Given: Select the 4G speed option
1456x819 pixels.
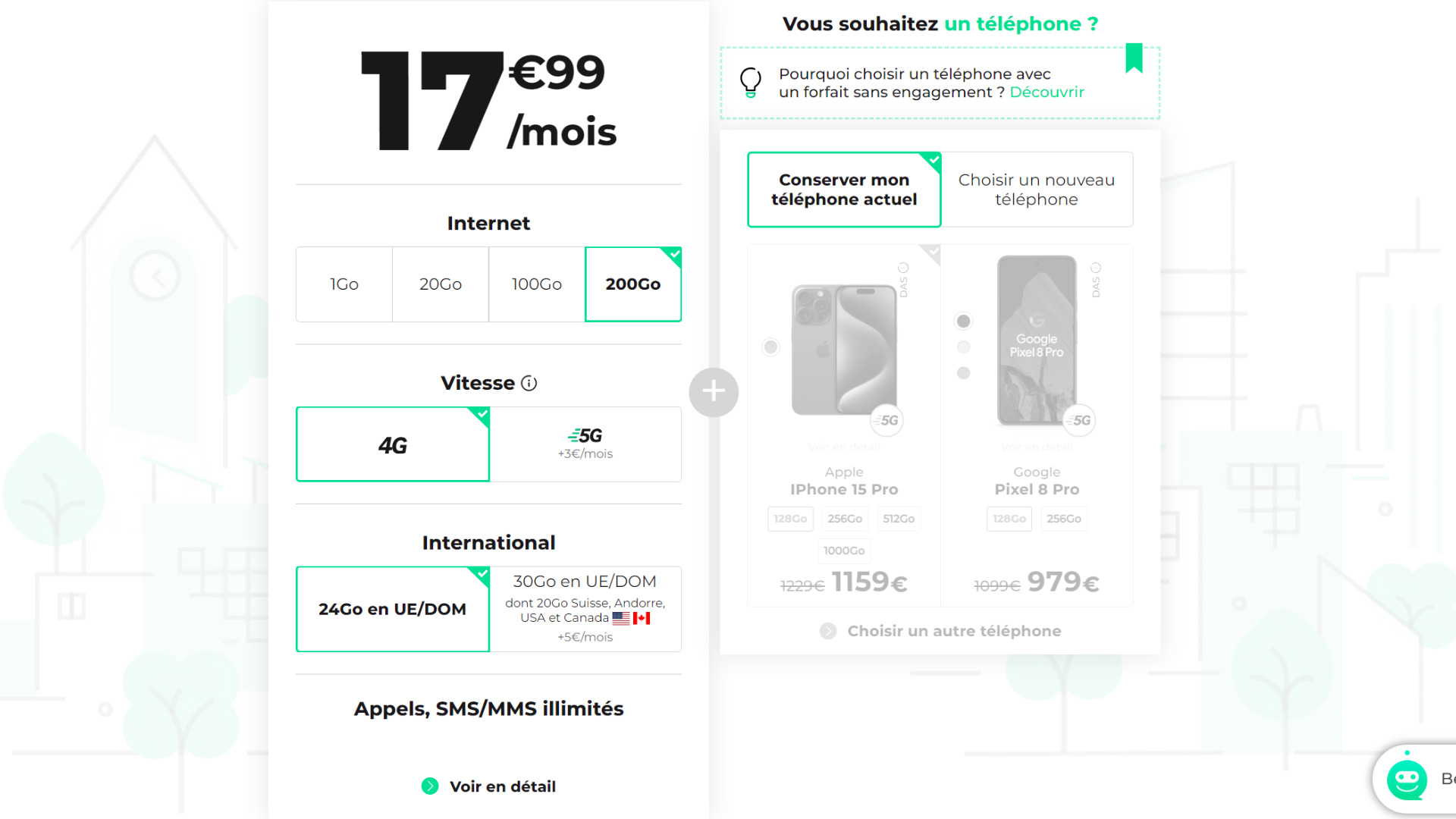Looking at the screenshot, I should [393, 444].
